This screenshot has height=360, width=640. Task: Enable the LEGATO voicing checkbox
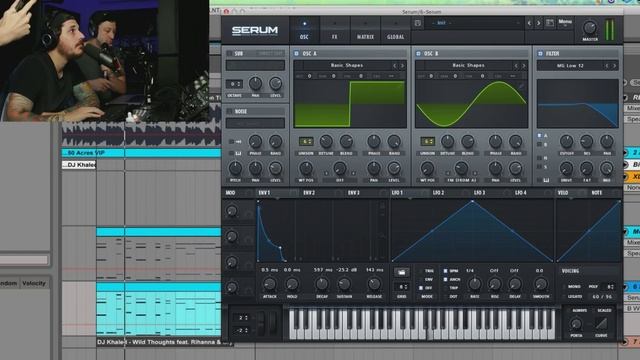point(564,296)
